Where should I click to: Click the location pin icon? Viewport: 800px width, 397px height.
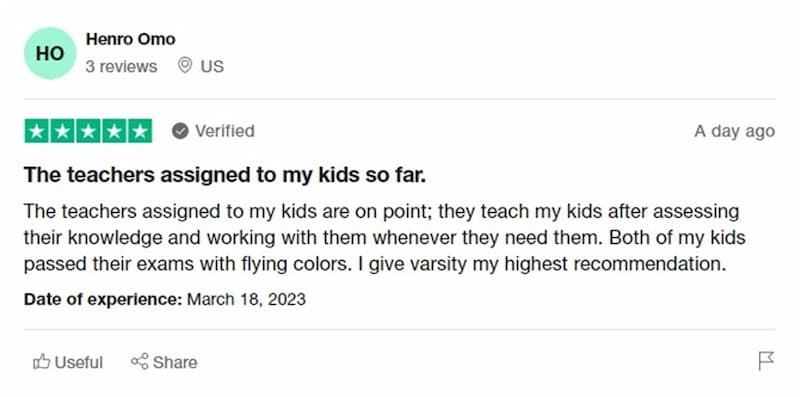(185, 66)
